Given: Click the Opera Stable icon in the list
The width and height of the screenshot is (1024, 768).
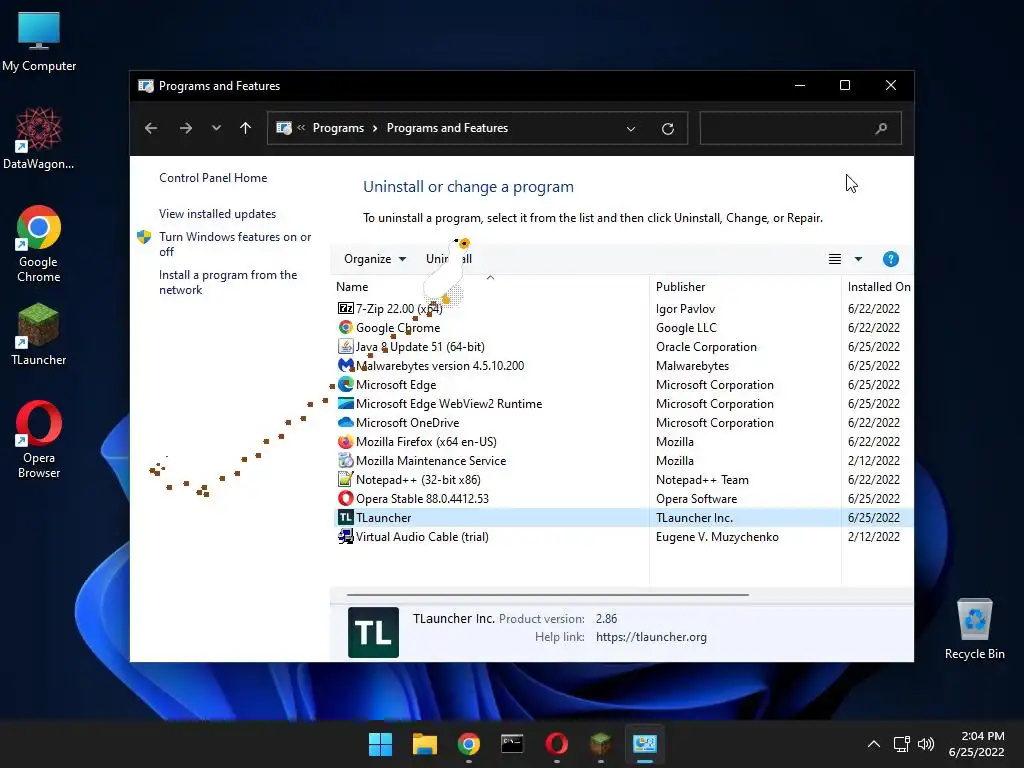Looking at the screenshot, I should (345, 498).
